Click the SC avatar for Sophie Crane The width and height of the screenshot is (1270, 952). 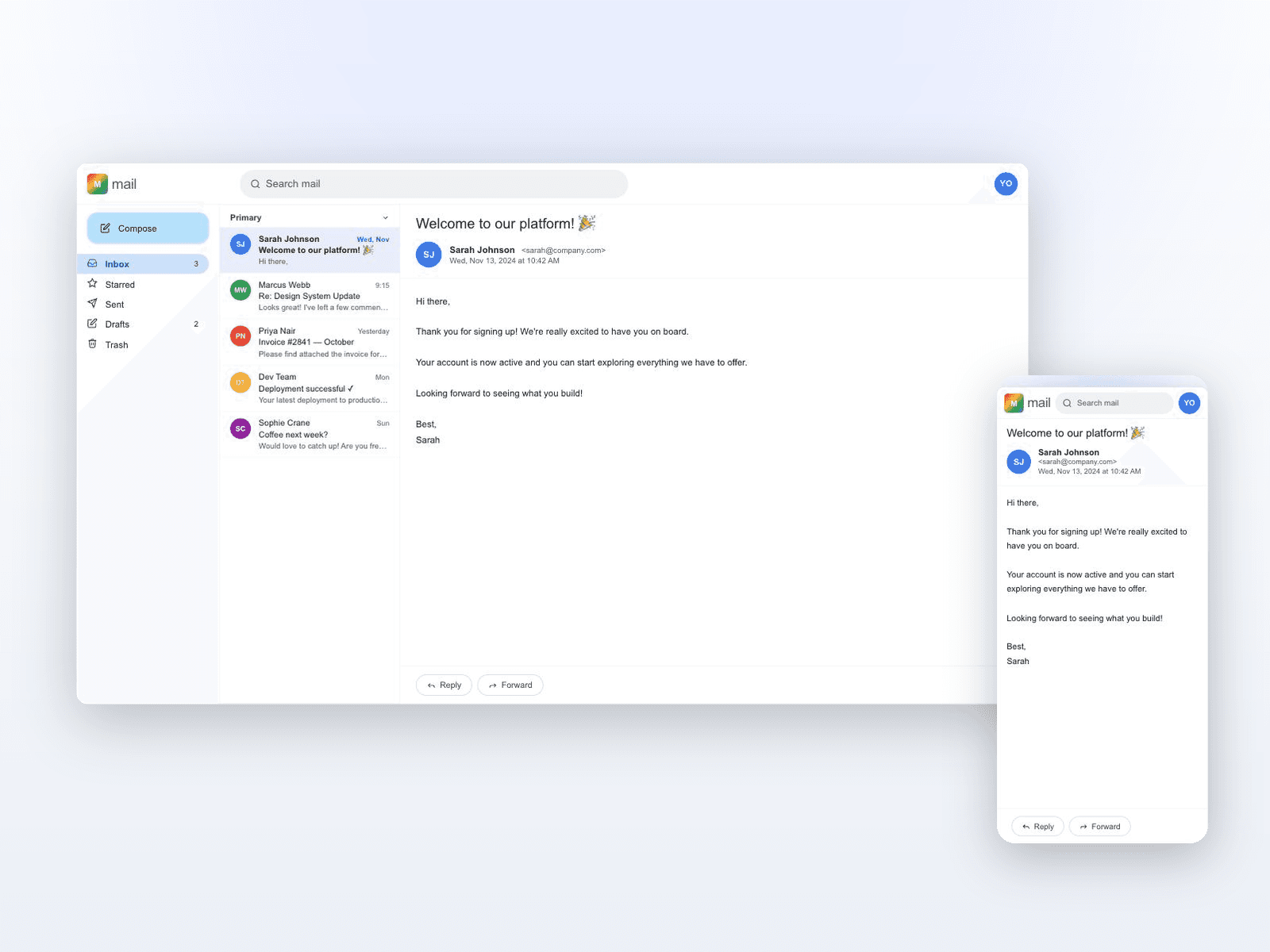241,428
